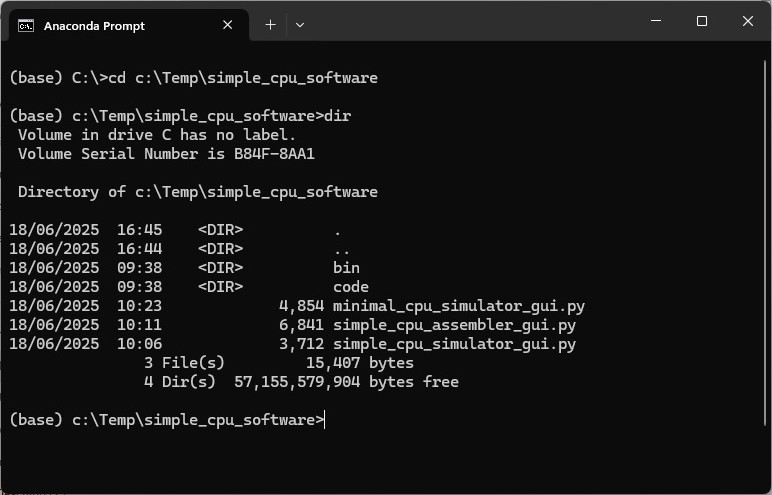Image resolution: width=772 pixels, height=495 pixels.
Task: Click the 15,407 bytes file total
Action: tap(359, 363)
